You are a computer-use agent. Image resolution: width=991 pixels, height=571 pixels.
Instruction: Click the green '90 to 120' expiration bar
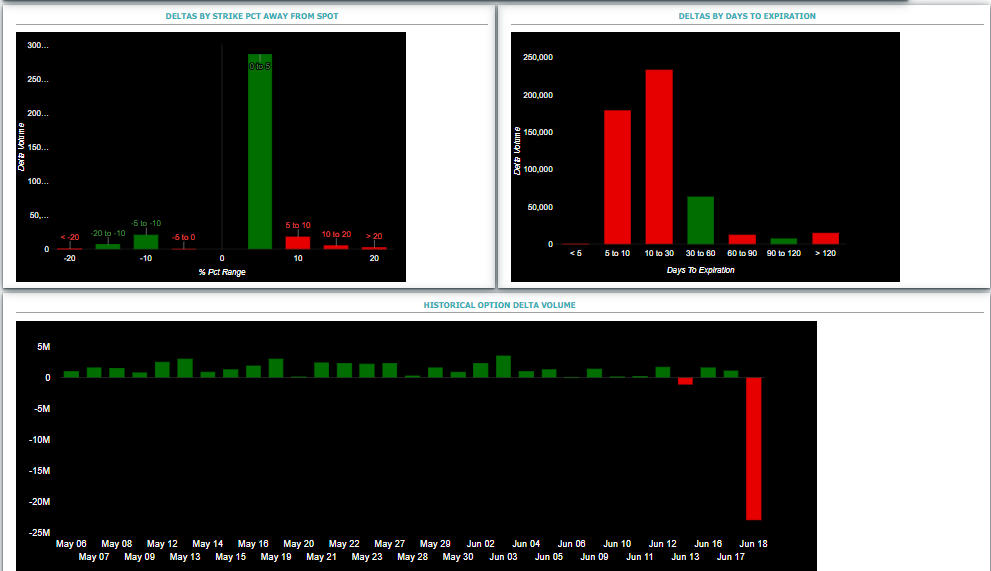click(x=784, y=242)
